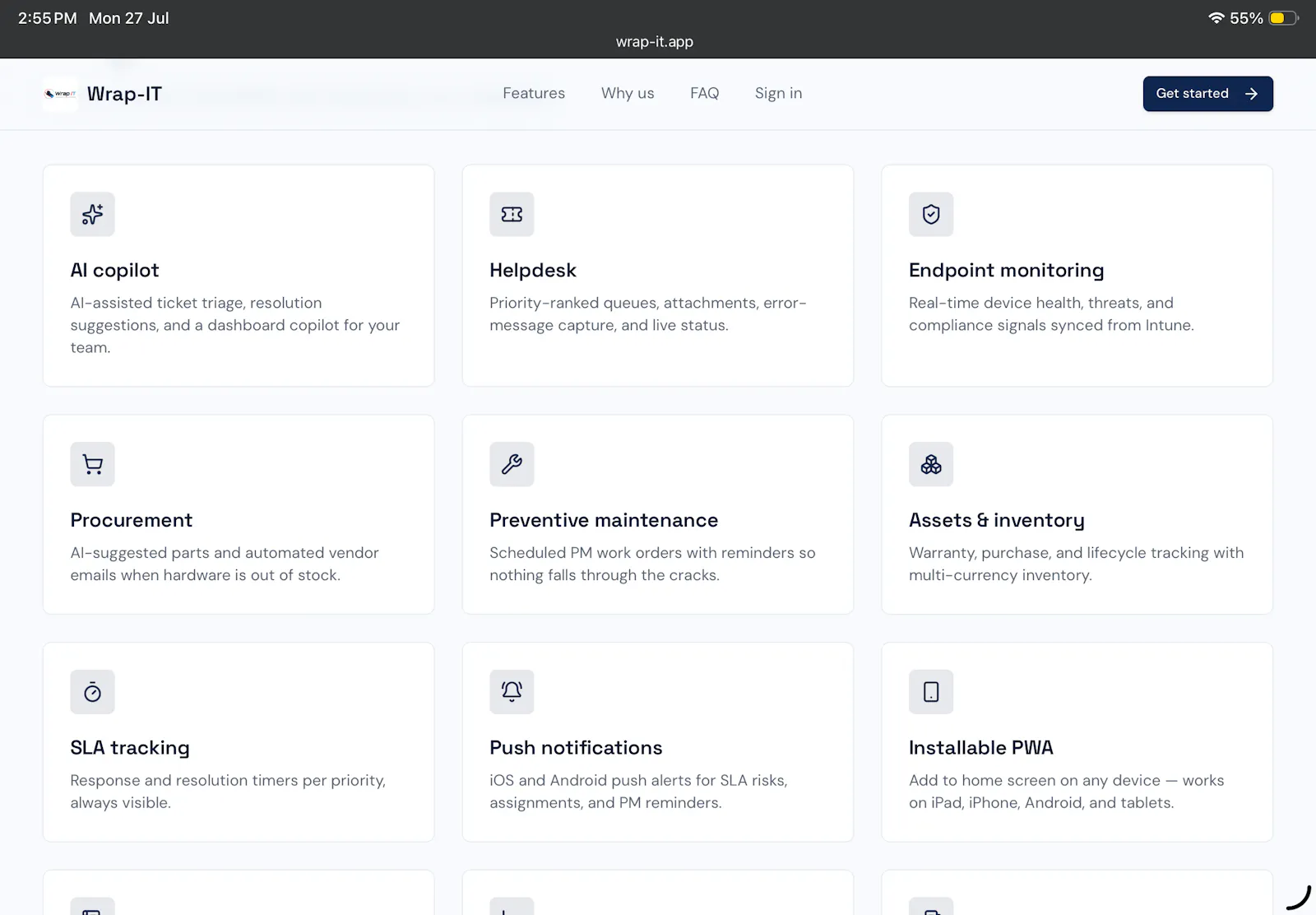
Task: Click the Get started button
Action: tap(1207, 94)
